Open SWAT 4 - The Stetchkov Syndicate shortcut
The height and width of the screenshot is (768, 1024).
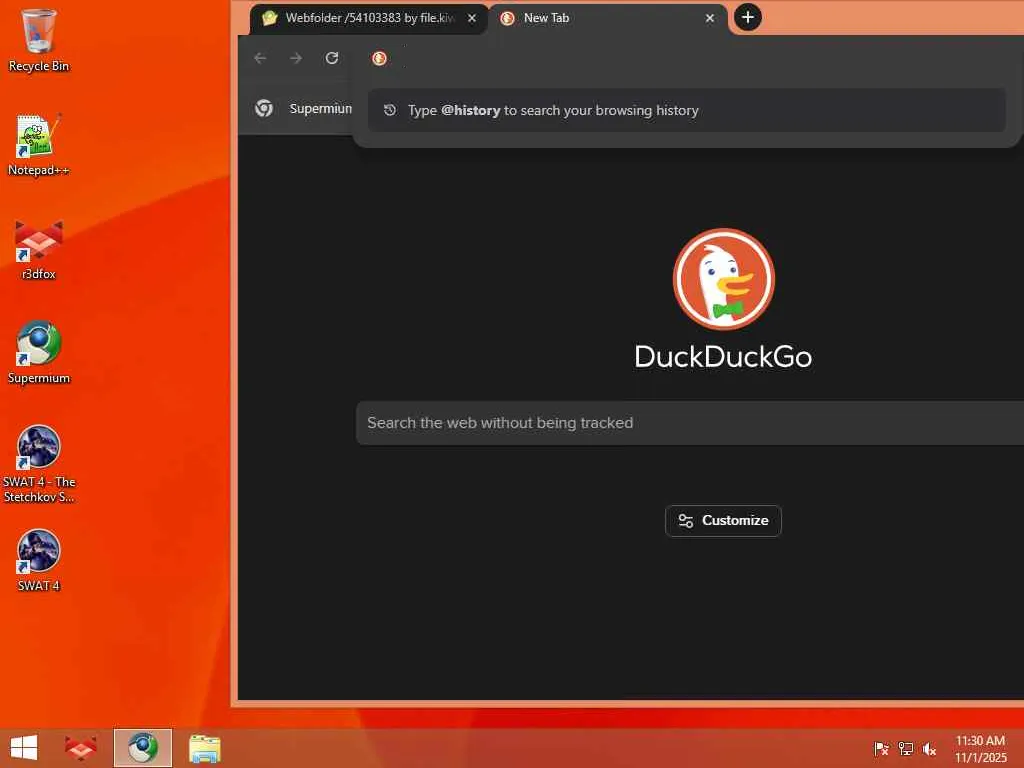point(39,464)
